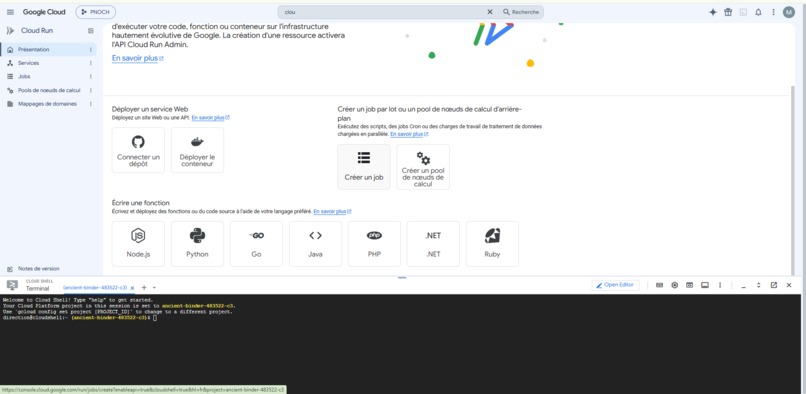806x394 pixels.
Task: Open Cloud Shell terminal settings gear
Action: (x=674, y=285)
